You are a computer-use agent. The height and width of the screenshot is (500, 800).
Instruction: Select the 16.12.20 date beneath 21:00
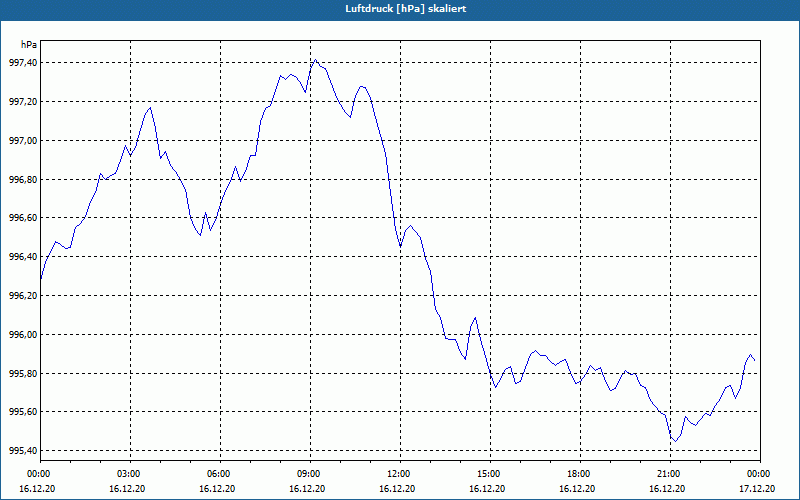click(667, 489)
